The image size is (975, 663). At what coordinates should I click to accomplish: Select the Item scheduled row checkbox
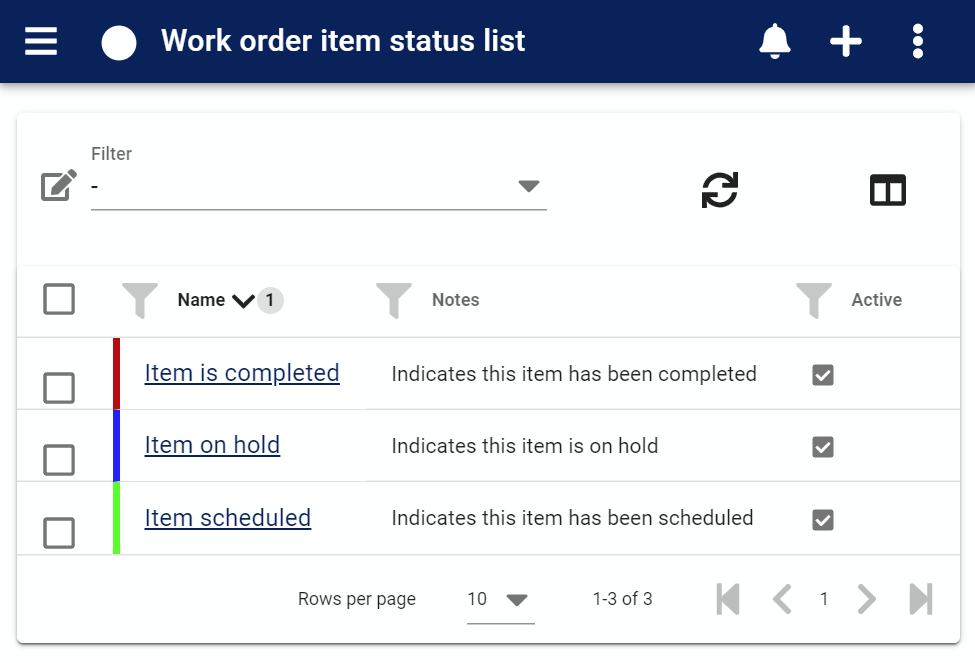pos(59,533)
